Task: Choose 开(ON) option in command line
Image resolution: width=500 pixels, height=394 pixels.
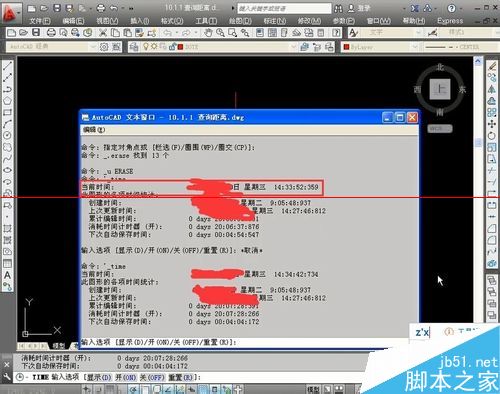Action: click(126, 377)
